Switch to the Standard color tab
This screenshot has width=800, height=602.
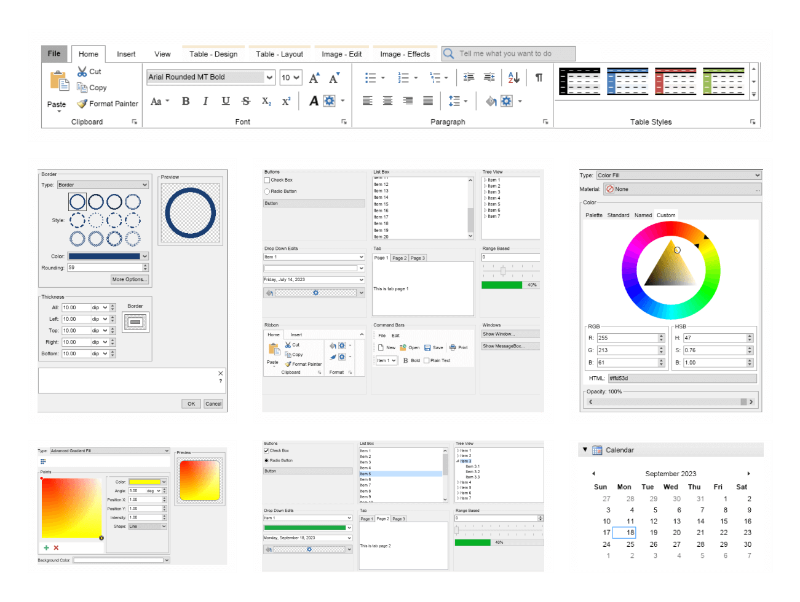[618, 215]
